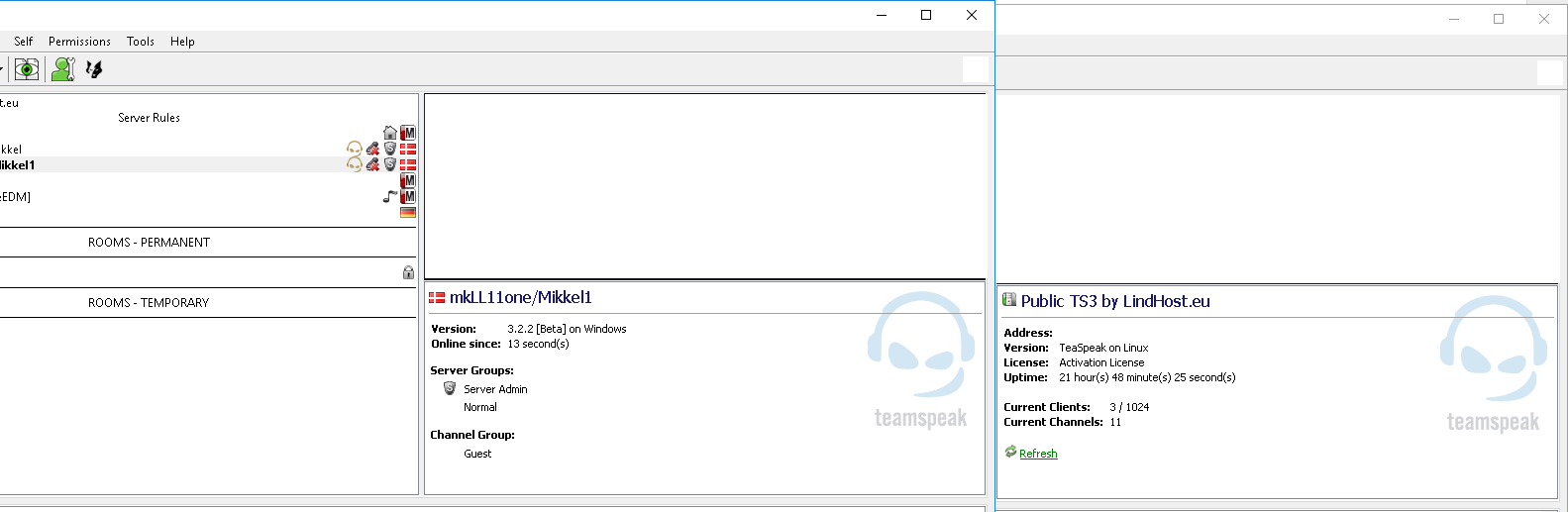Click the house default-channel icon
1568x512 pixels.
point(390,133)
